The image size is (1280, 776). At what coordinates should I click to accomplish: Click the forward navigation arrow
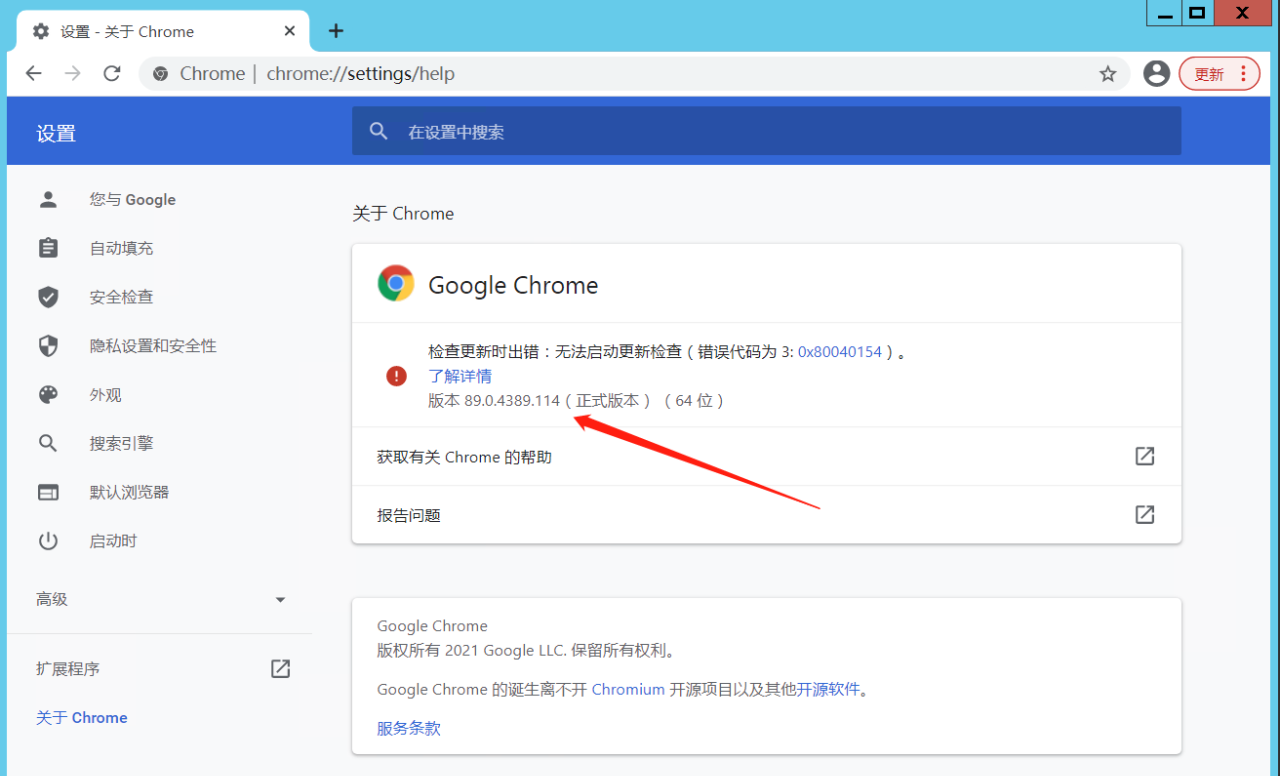pos(72,73)
